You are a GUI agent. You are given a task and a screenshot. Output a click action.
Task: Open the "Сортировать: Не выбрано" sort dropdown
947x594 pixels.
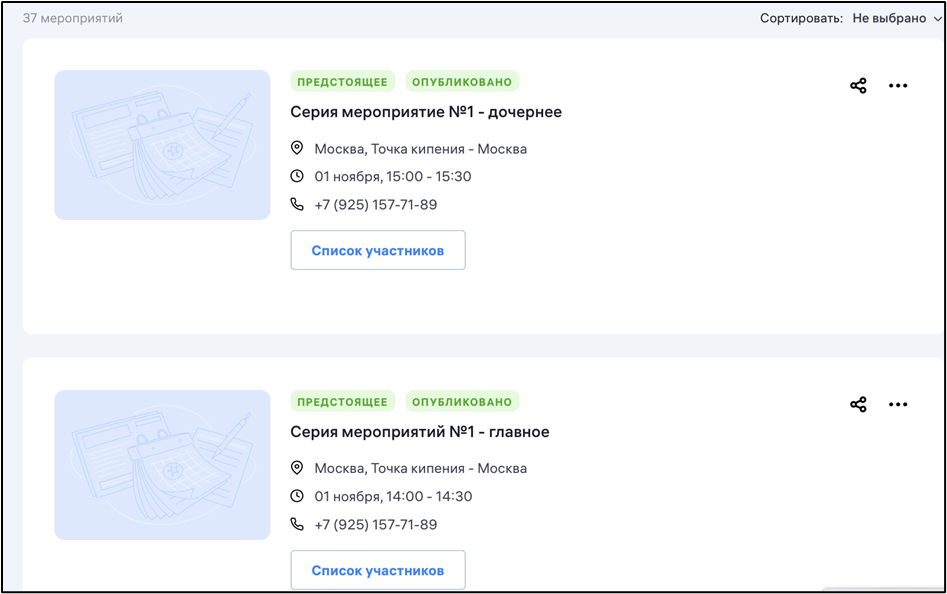(x=896, y=18)
